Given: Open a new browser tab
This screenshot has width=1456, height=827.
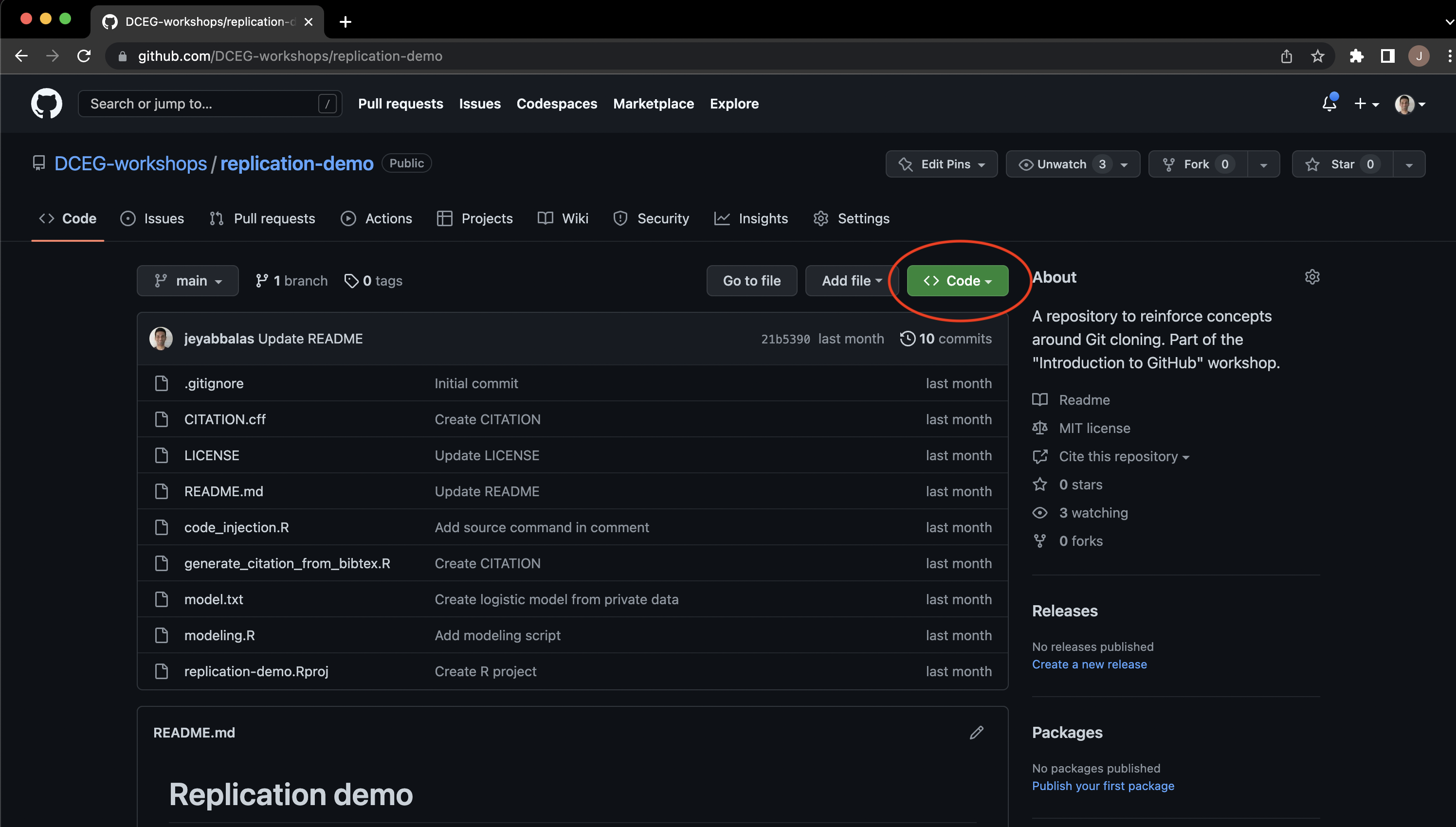Looking at the screenshot, I should (x=345, y=21).
